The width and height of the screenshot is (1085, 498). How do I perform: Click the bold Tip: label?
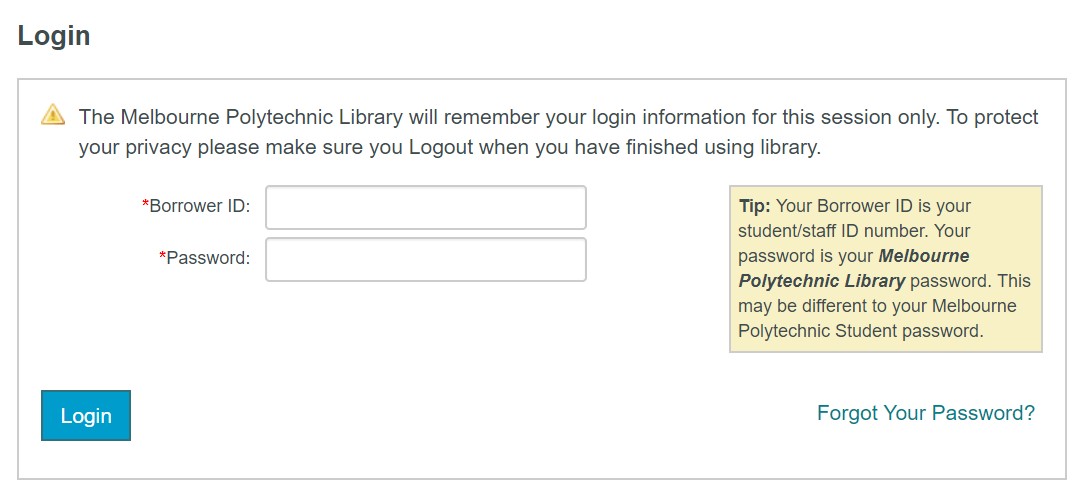(x=755, y=206)
